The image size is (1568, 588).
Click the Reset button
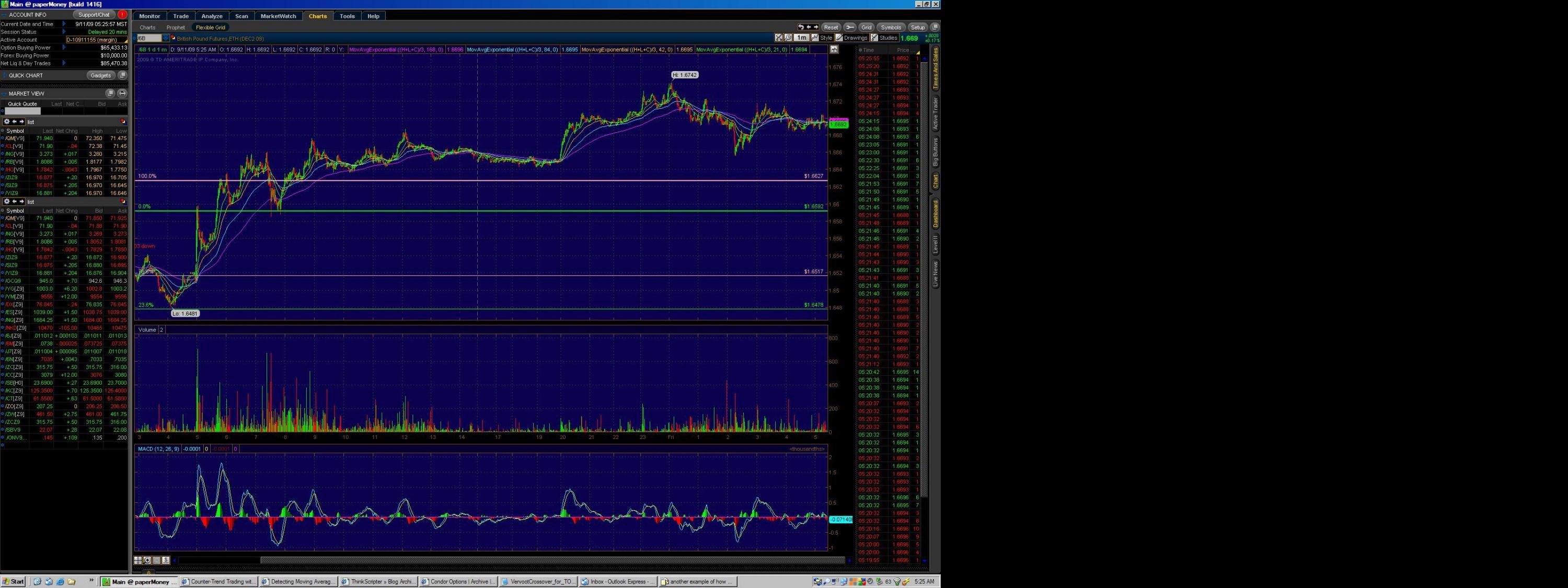(x=831, y=27)
